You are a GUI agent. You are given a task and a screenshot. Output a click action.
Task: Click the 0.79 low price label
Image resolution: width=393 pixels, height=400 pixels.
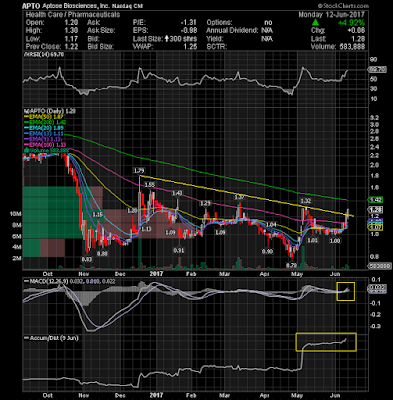(291, 265)
